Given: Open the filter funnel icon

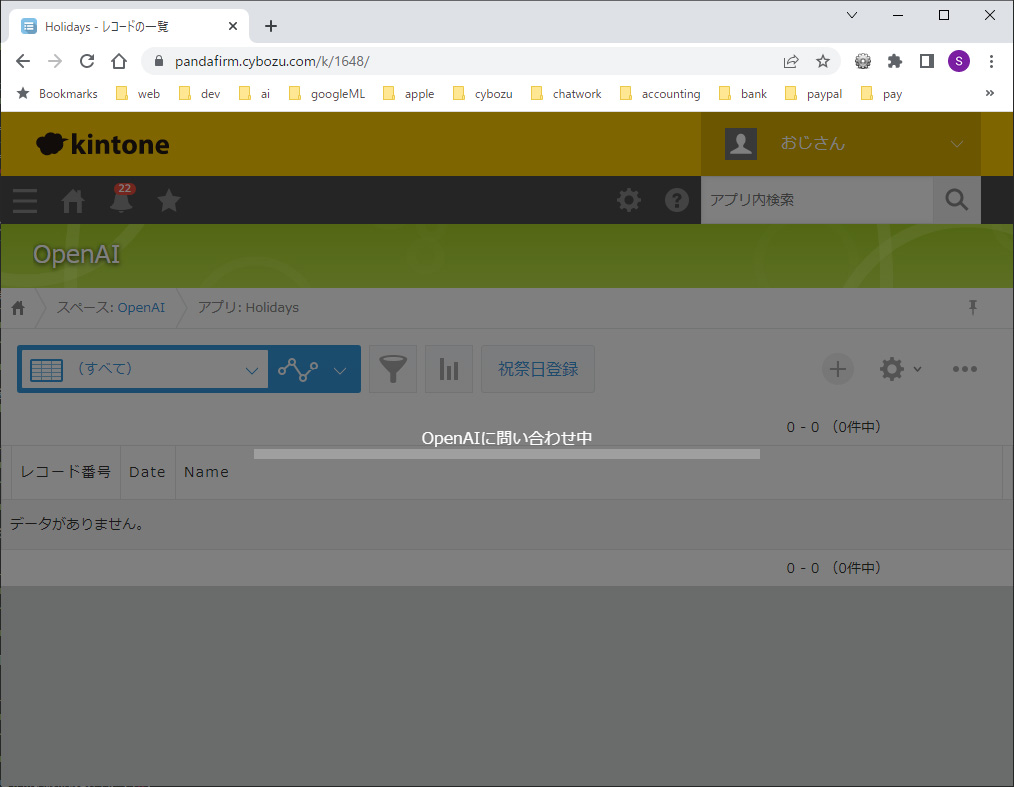Looking at the screenshot, I should 393,369.
